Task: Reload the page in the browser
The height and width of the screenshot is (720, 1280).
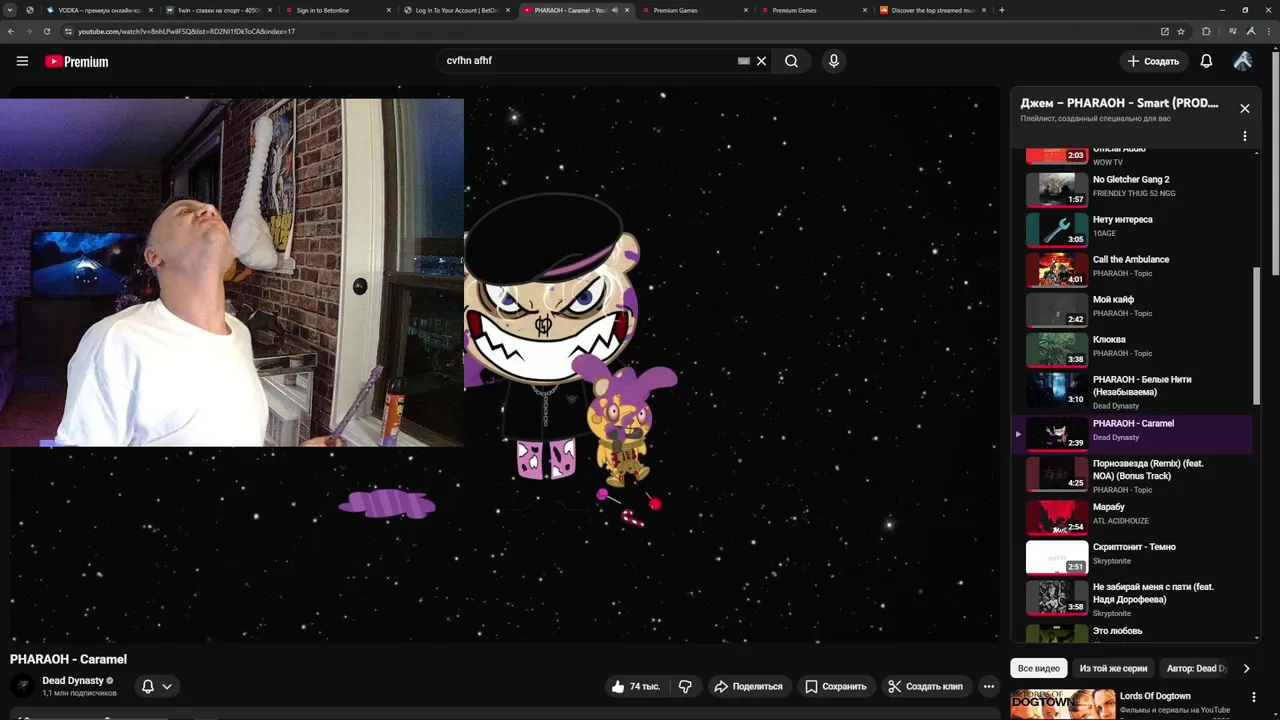Action: (x=47, y=31)
